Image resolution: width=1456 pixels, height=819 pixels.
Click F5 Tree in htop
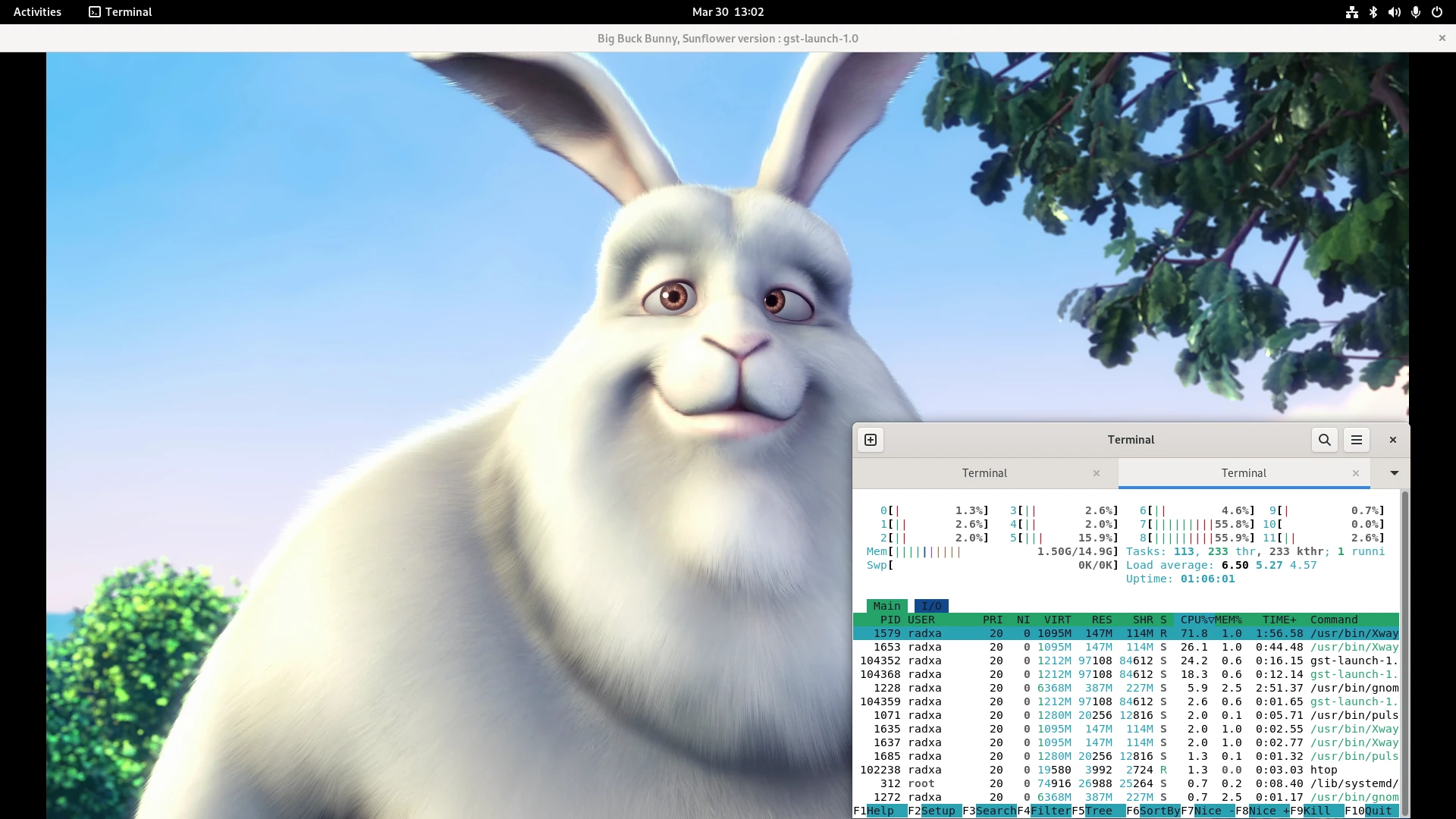coord(1092,811)
